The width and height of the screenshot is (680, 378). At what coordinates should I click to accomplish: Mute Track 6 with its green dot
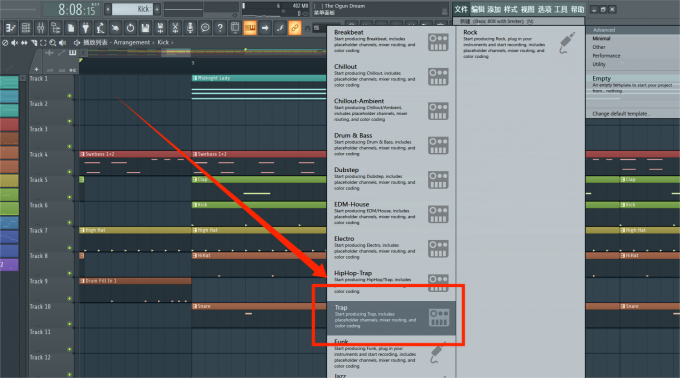point(69,222)
